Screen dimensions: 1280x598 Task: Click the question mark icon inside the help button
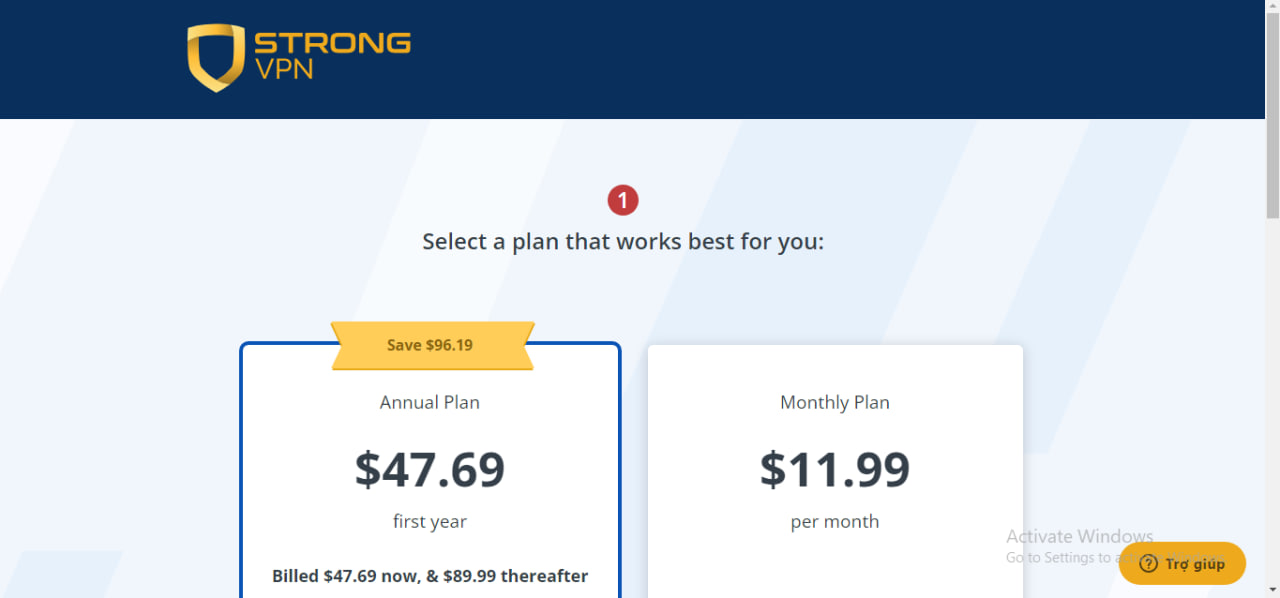1151,563
